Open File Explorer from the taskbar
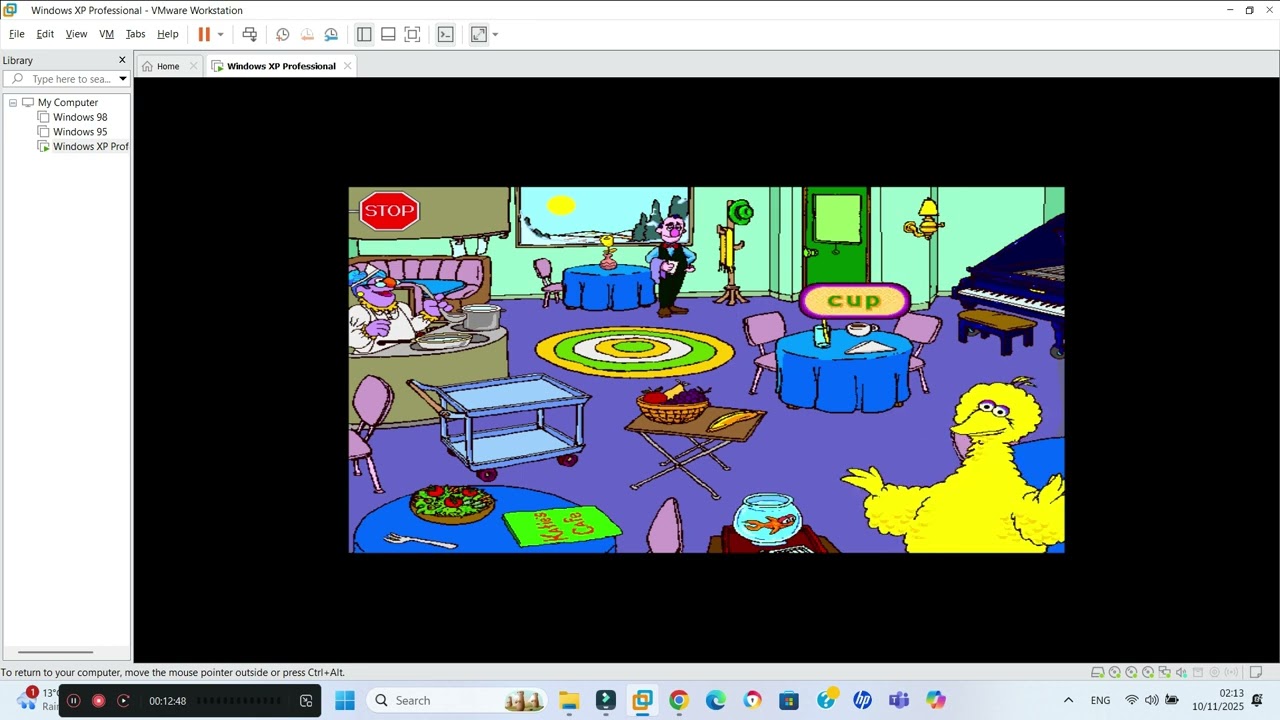 click(x=569, y=700)
